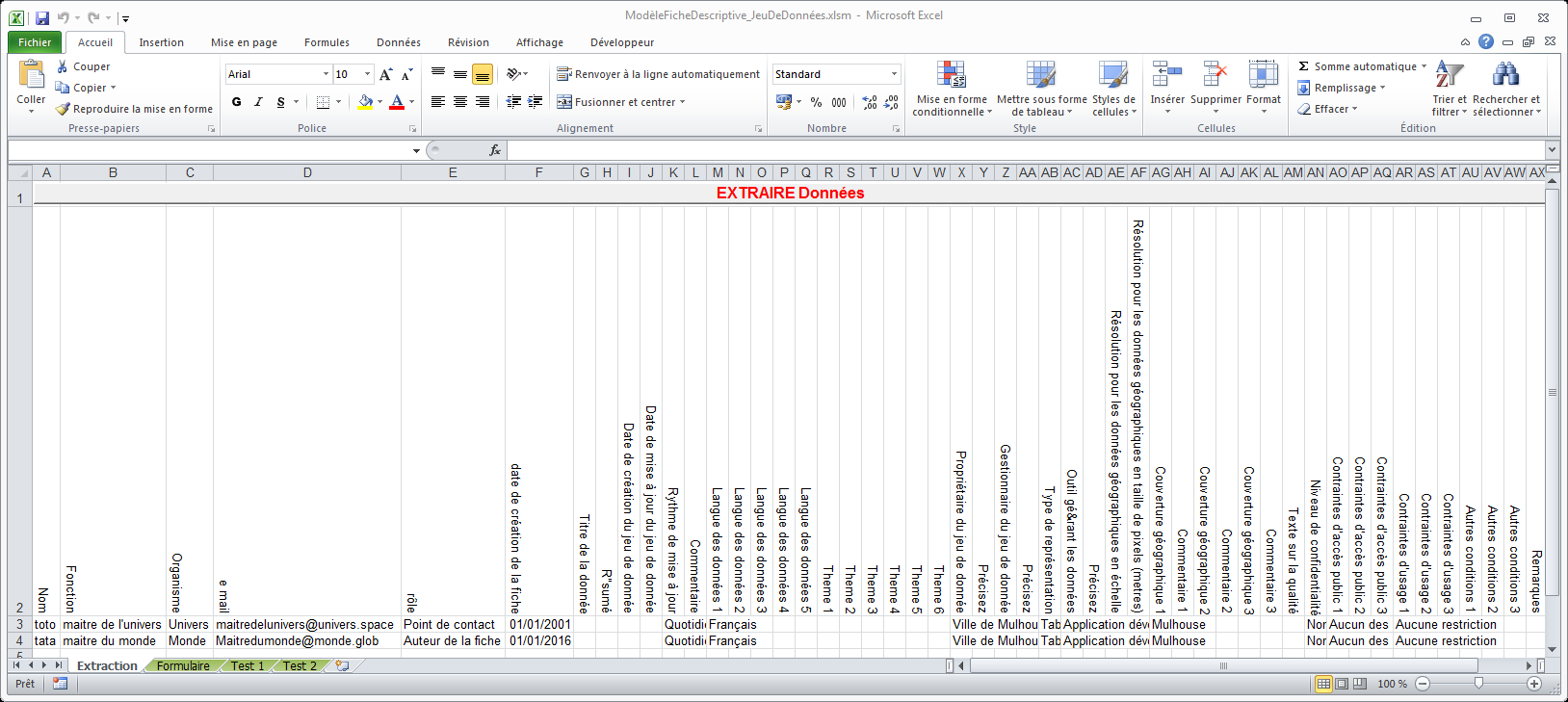Apply accounting currency number format
This screenshot has height=702, width=1568.
783,102
